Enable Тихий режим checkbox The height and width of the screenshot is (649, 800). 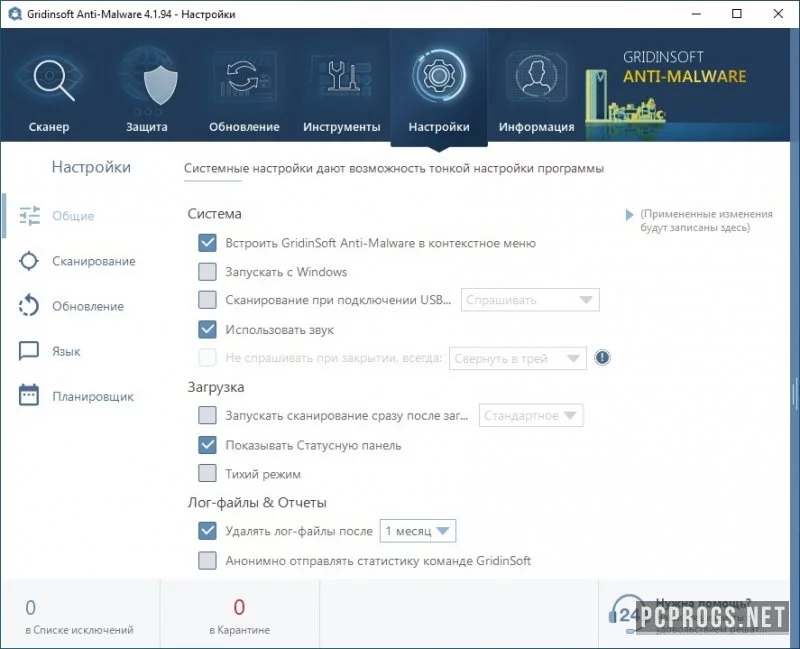click(207, 473)
